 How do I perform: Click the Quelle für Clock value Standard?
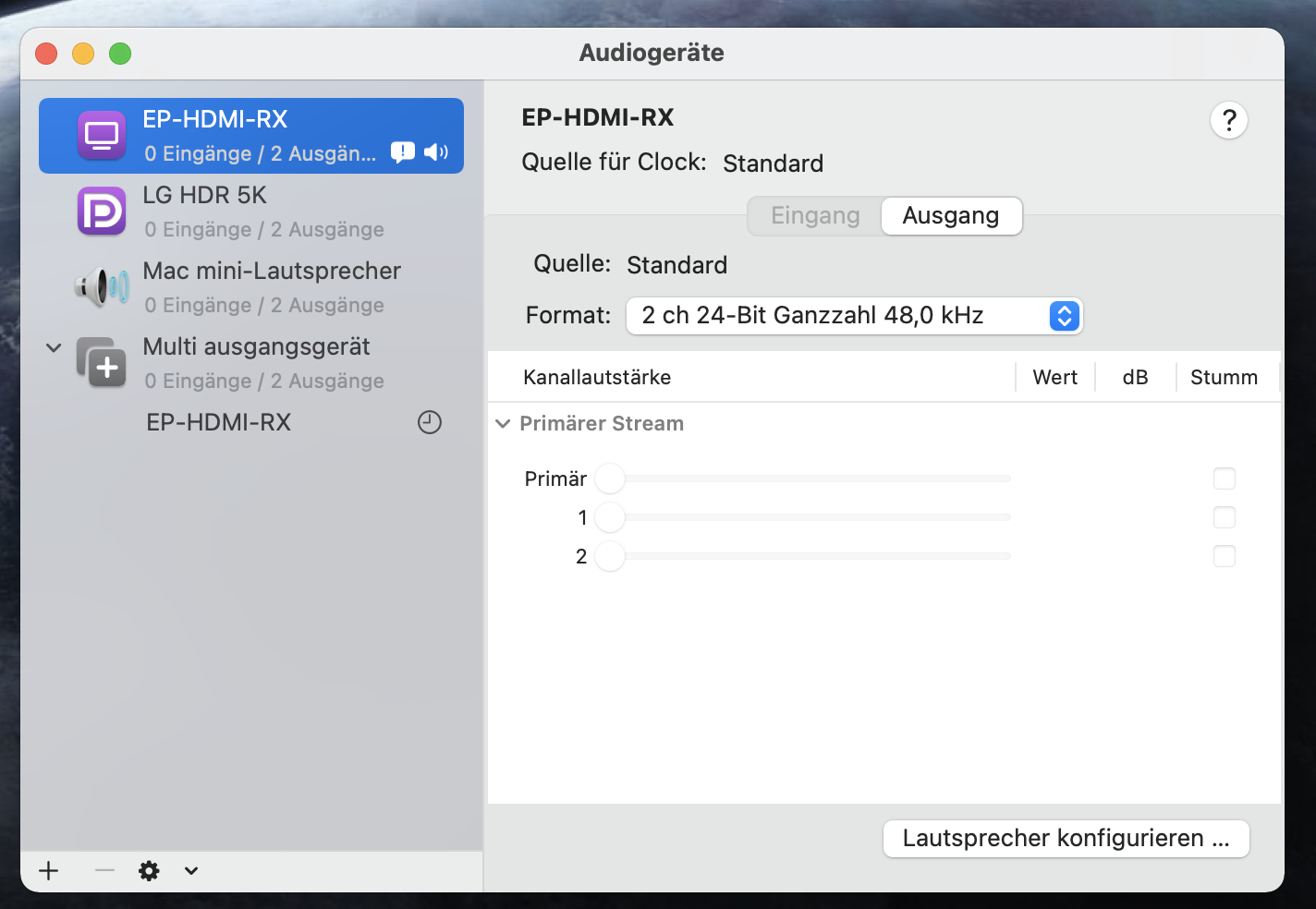point(774,164)
